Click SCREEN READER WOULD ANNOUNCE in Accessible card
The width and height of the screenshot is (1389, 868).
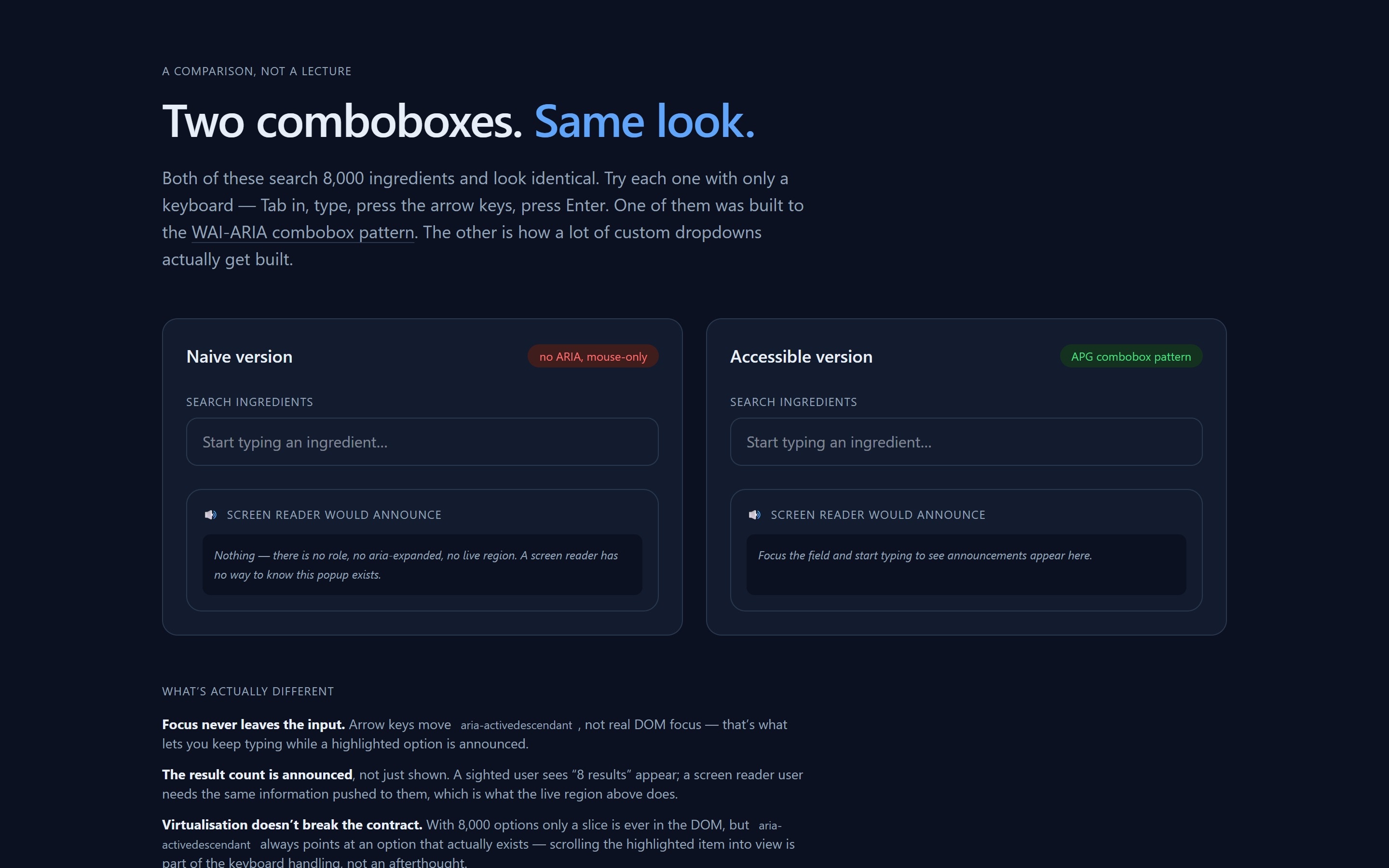point(878,515)
